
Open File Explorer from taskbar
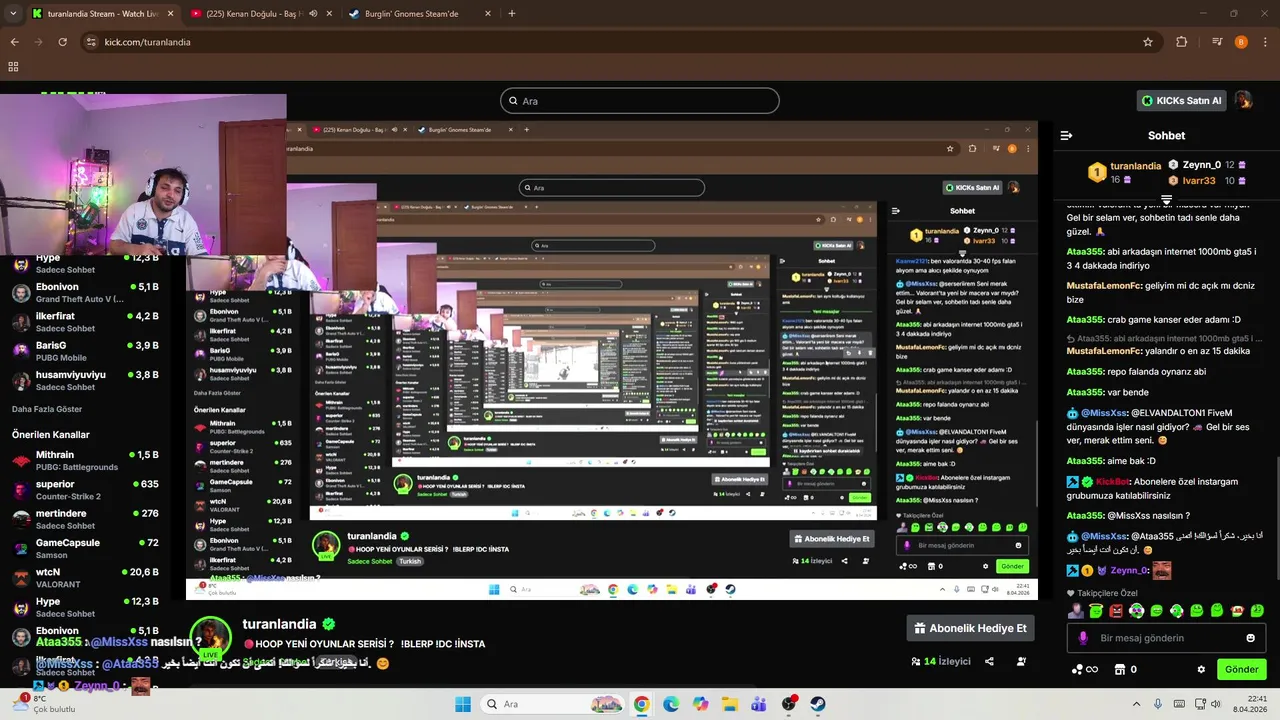pos(729,704)
